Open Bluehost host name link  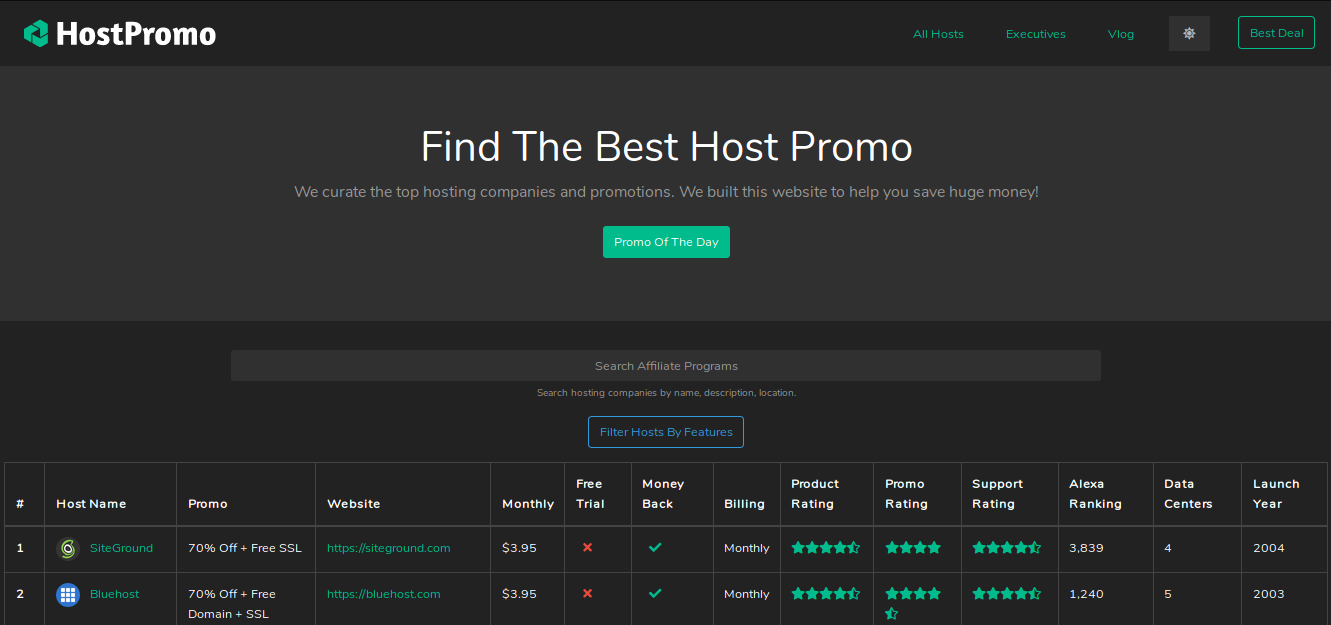[115, 594]
